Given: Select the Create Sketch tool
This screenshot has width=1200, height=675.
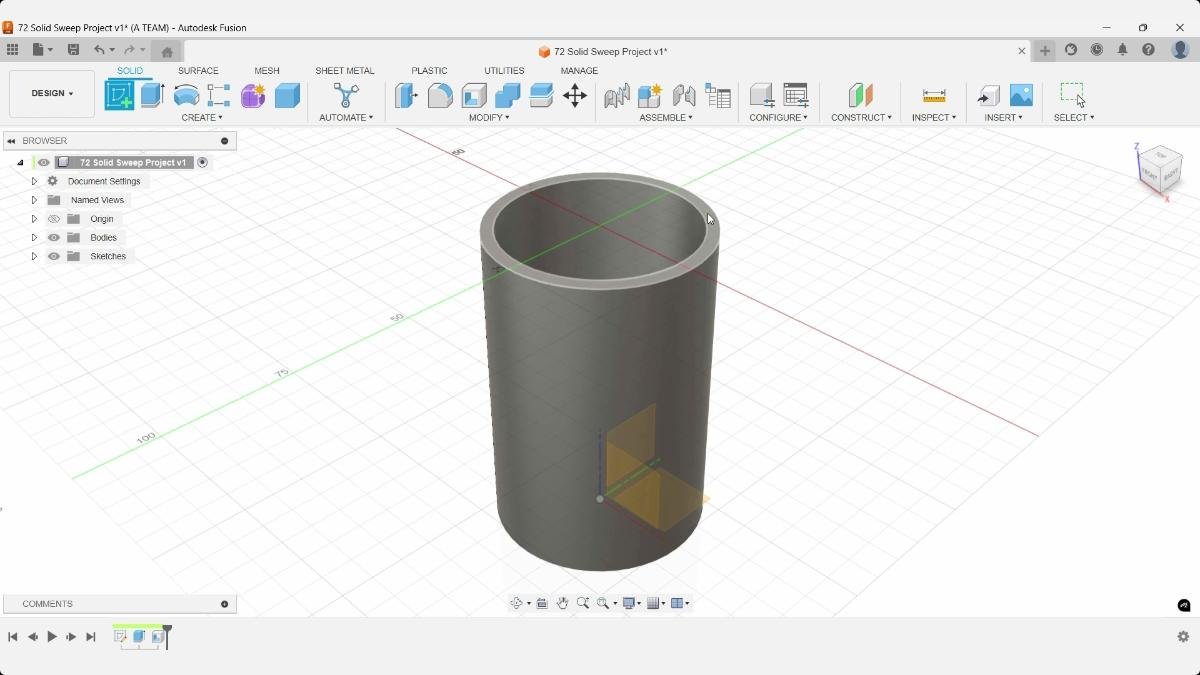Looking at the screenshot, I should 119,95.
